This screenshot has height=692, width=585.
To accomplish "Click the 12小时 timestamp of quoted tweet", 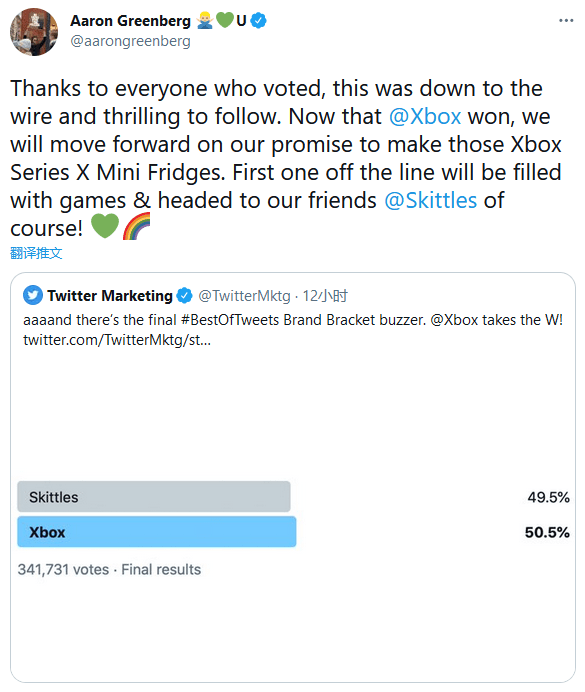I will (x=325, y=296).
